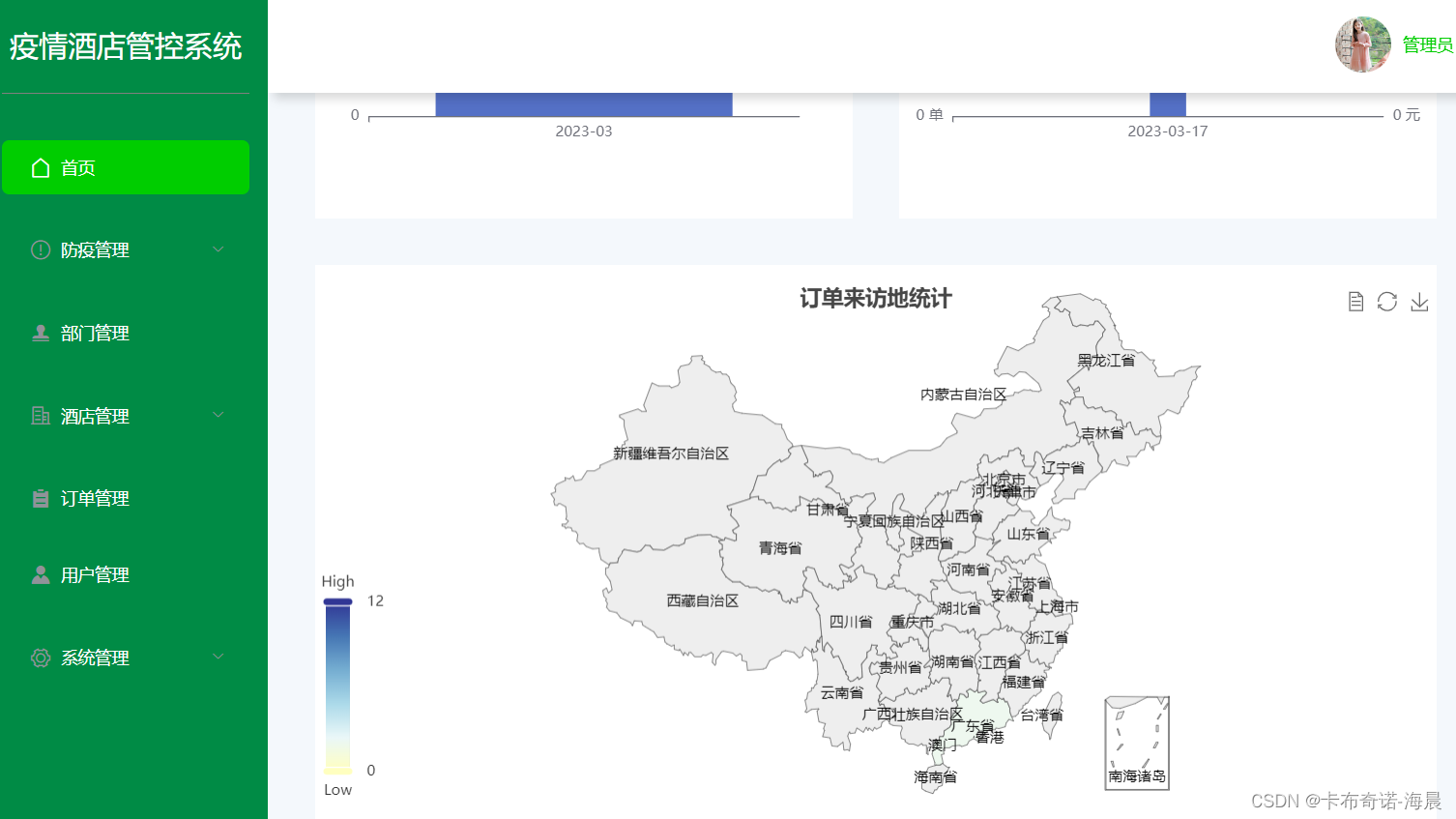Click the user icon beside 部门管理

[40, 333]
